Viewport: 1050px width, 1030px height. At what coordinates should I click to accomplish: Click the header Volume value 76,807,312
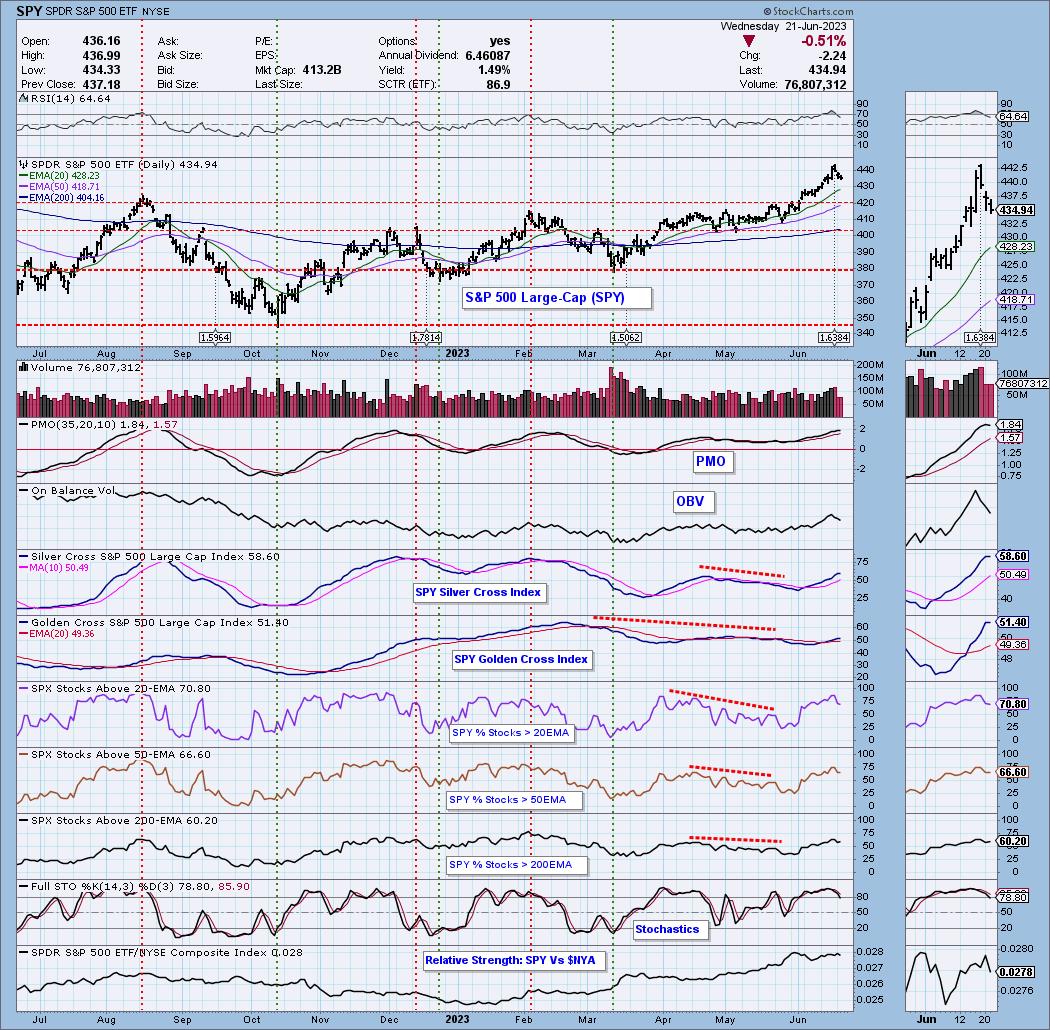tap(815, 85)
